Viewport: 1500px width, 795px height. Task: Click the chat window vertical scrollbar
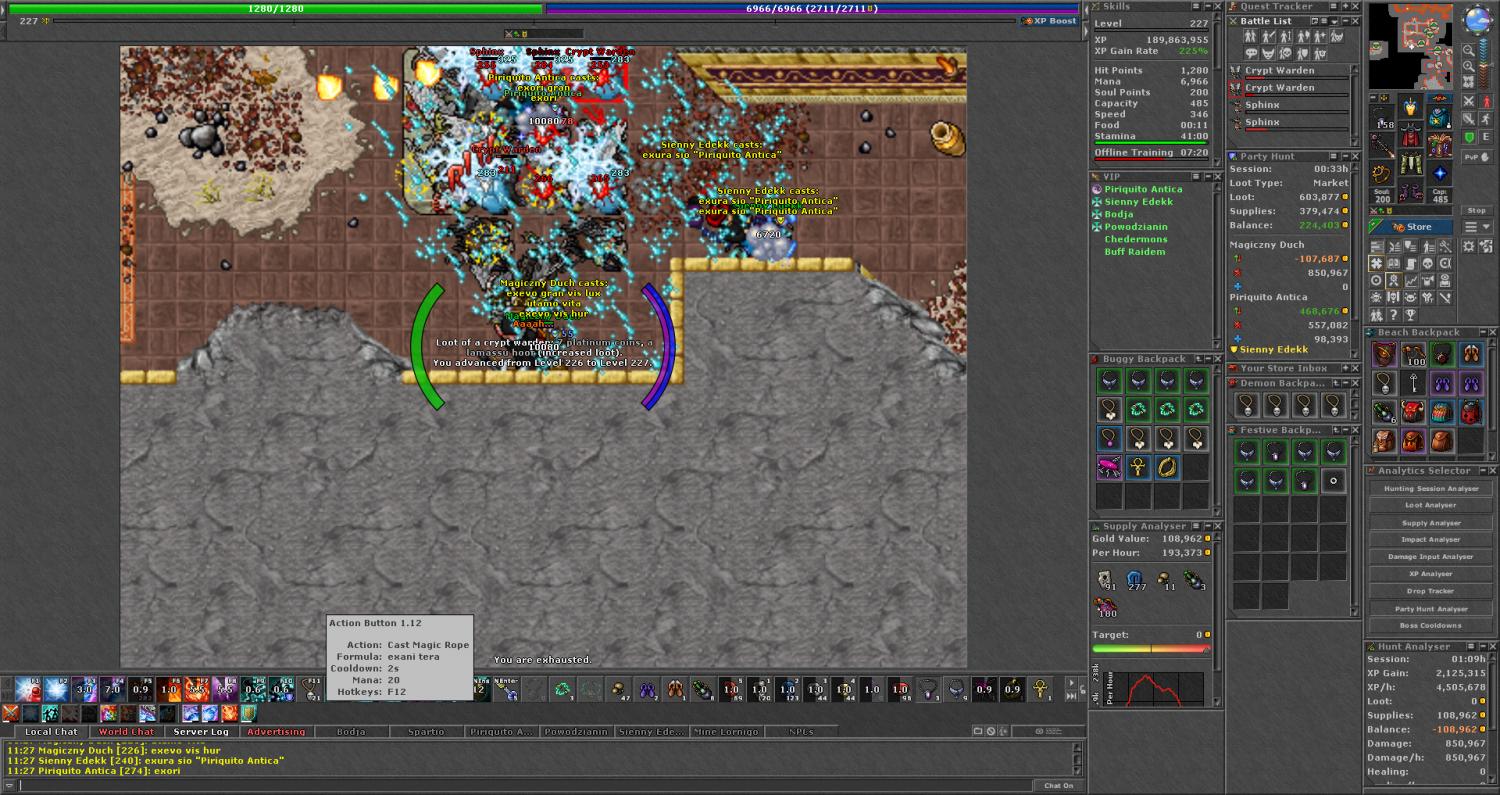coord(1077,759)
